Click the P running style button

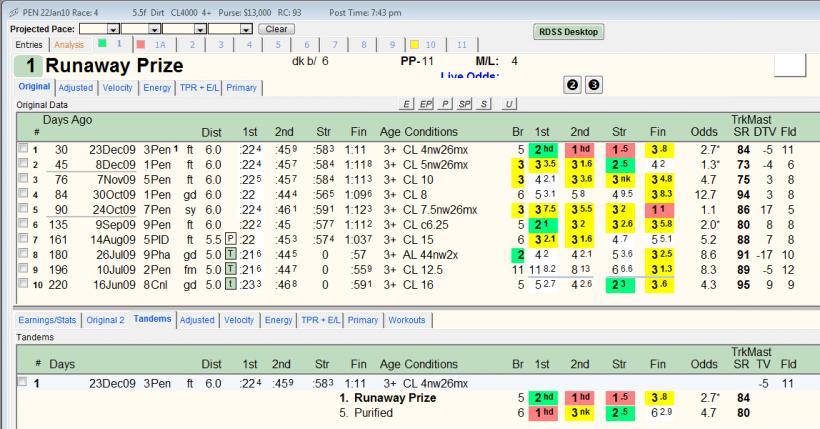[445, 104]
